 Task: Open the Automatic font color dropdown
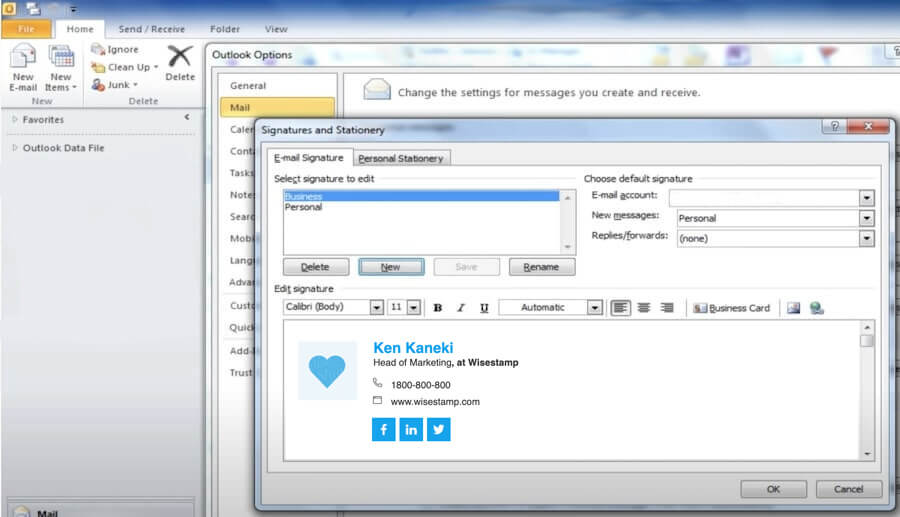(x=595, y=308)
